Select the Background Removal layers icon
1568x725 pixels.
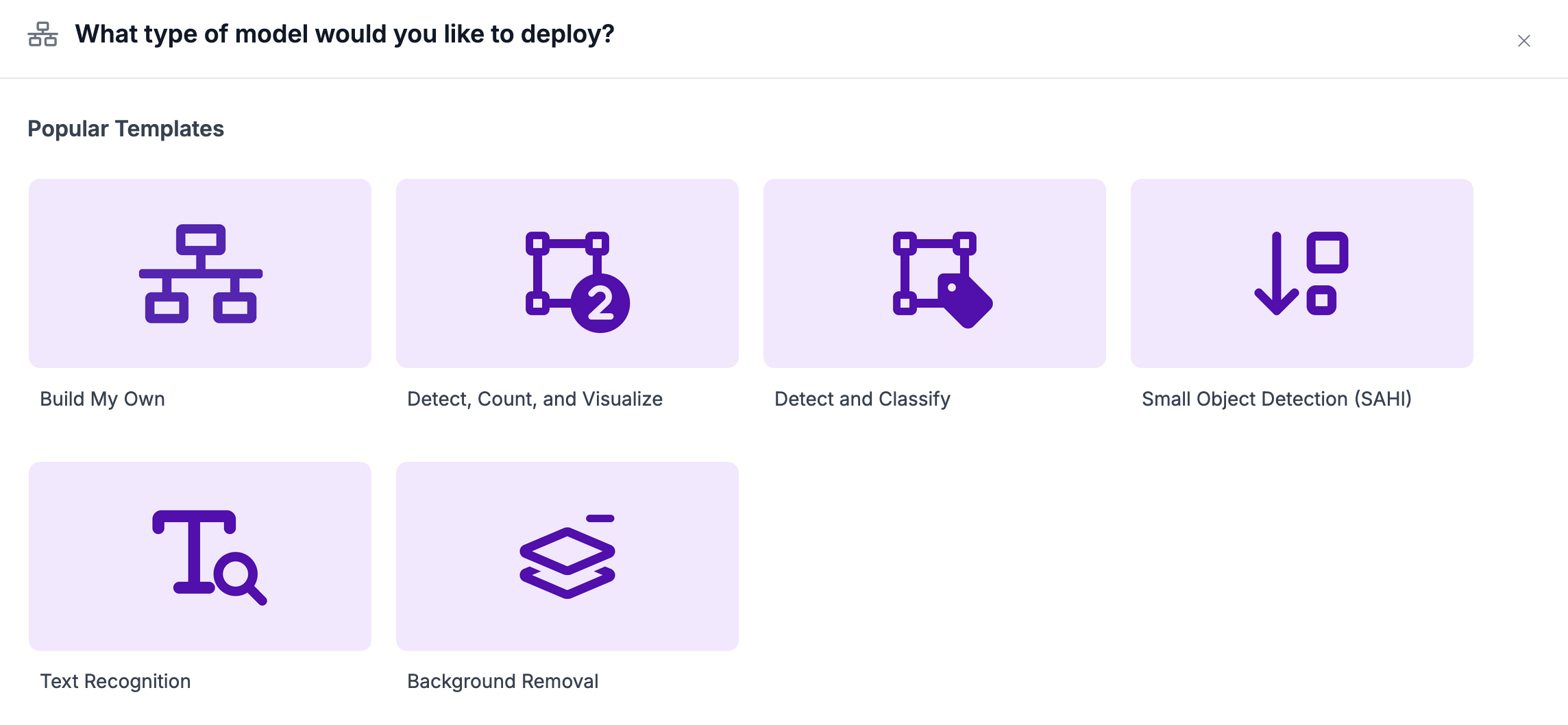(567, 556)
